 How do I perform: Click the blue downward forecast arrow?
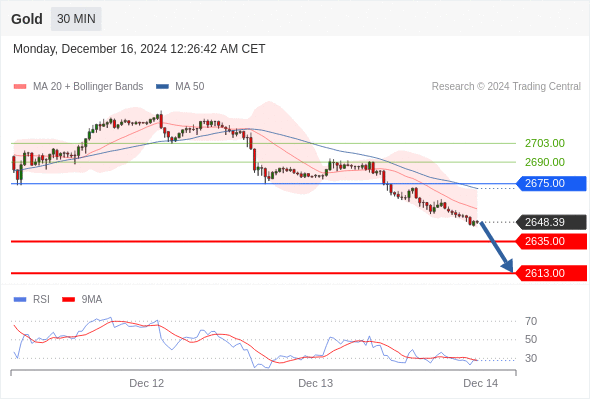pos(497,247)
